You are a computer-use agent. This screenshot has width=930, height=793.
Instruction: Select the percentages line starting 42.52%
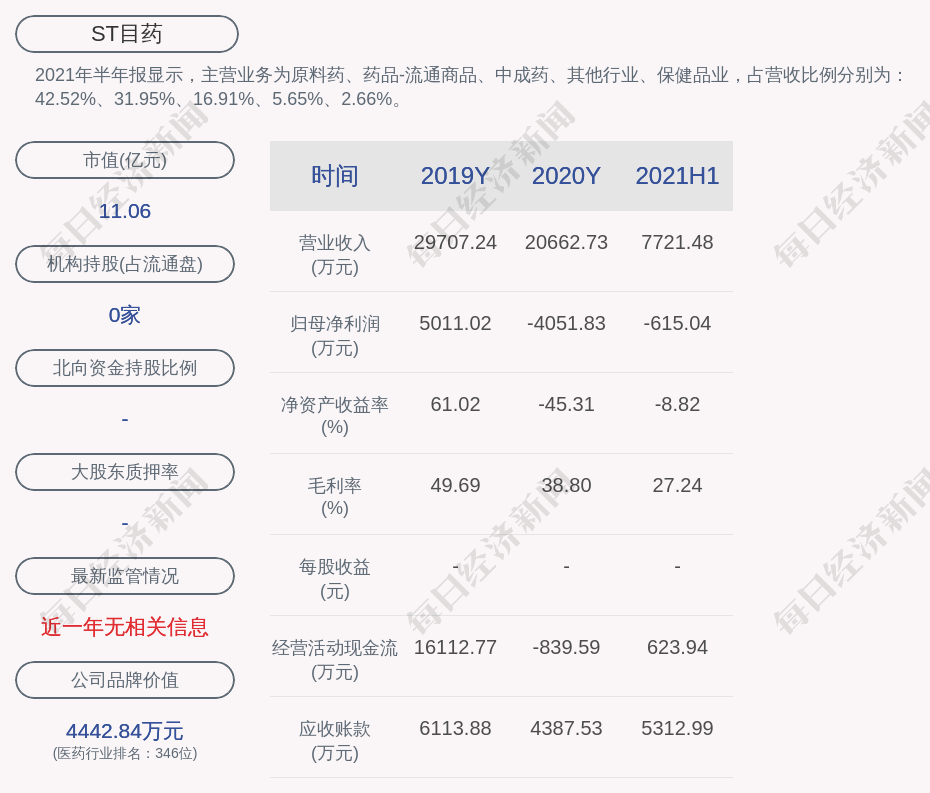218,99
